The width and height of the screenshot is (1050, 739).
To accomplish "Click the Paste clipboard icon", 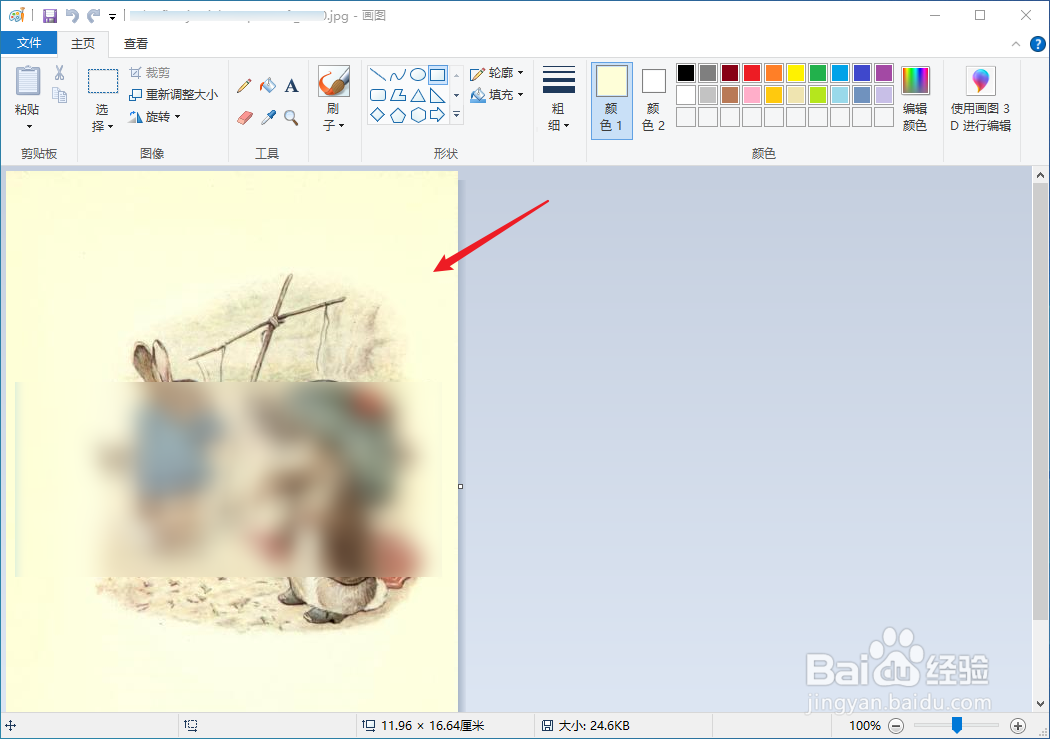I will pyautogui.click(x=27, y=80).
